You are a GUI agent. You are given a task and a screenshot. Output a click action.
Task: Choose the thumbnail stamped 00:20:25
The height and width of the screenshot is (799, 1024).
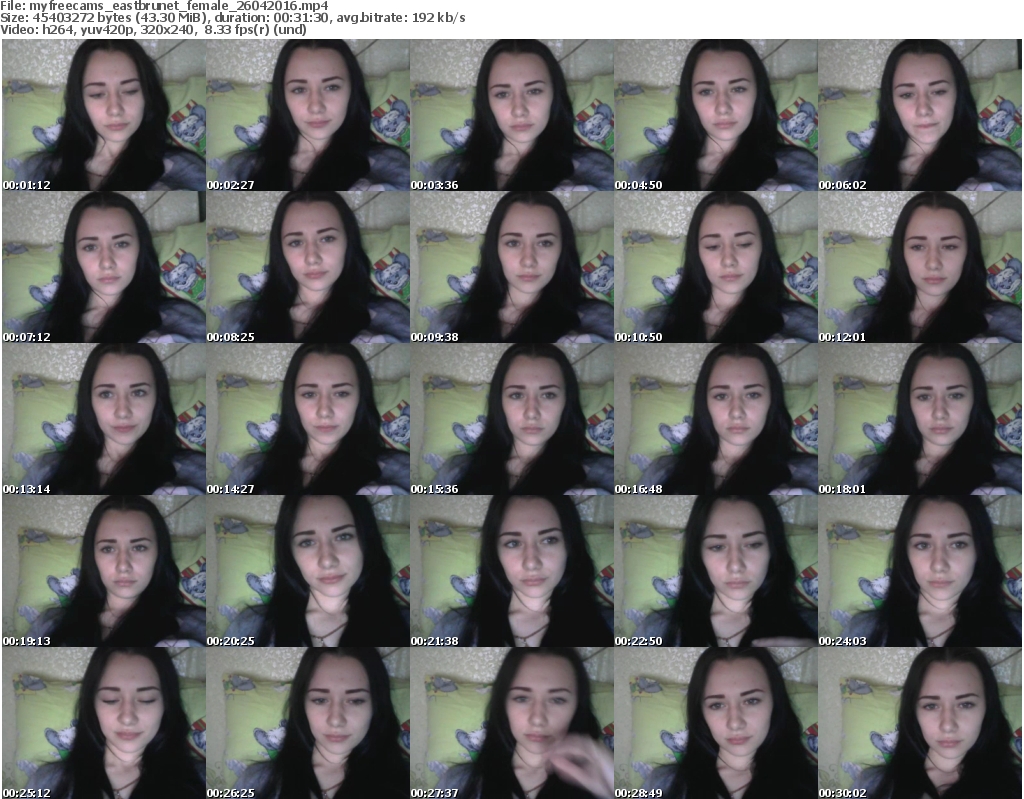(308, 571)
